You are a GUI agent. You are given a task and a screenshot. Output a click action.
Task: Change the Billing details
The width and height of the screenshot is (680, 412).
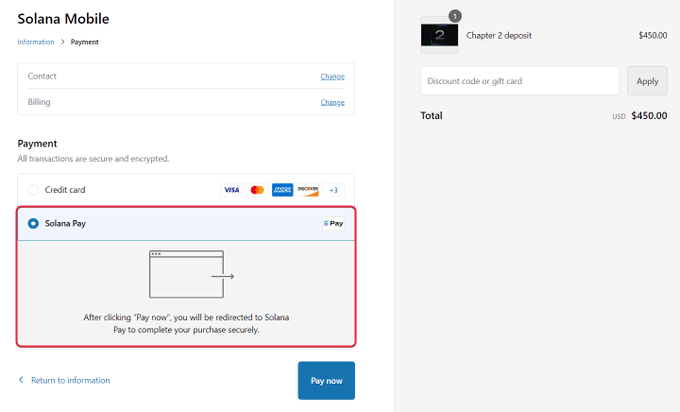click(x=333, y=102)
